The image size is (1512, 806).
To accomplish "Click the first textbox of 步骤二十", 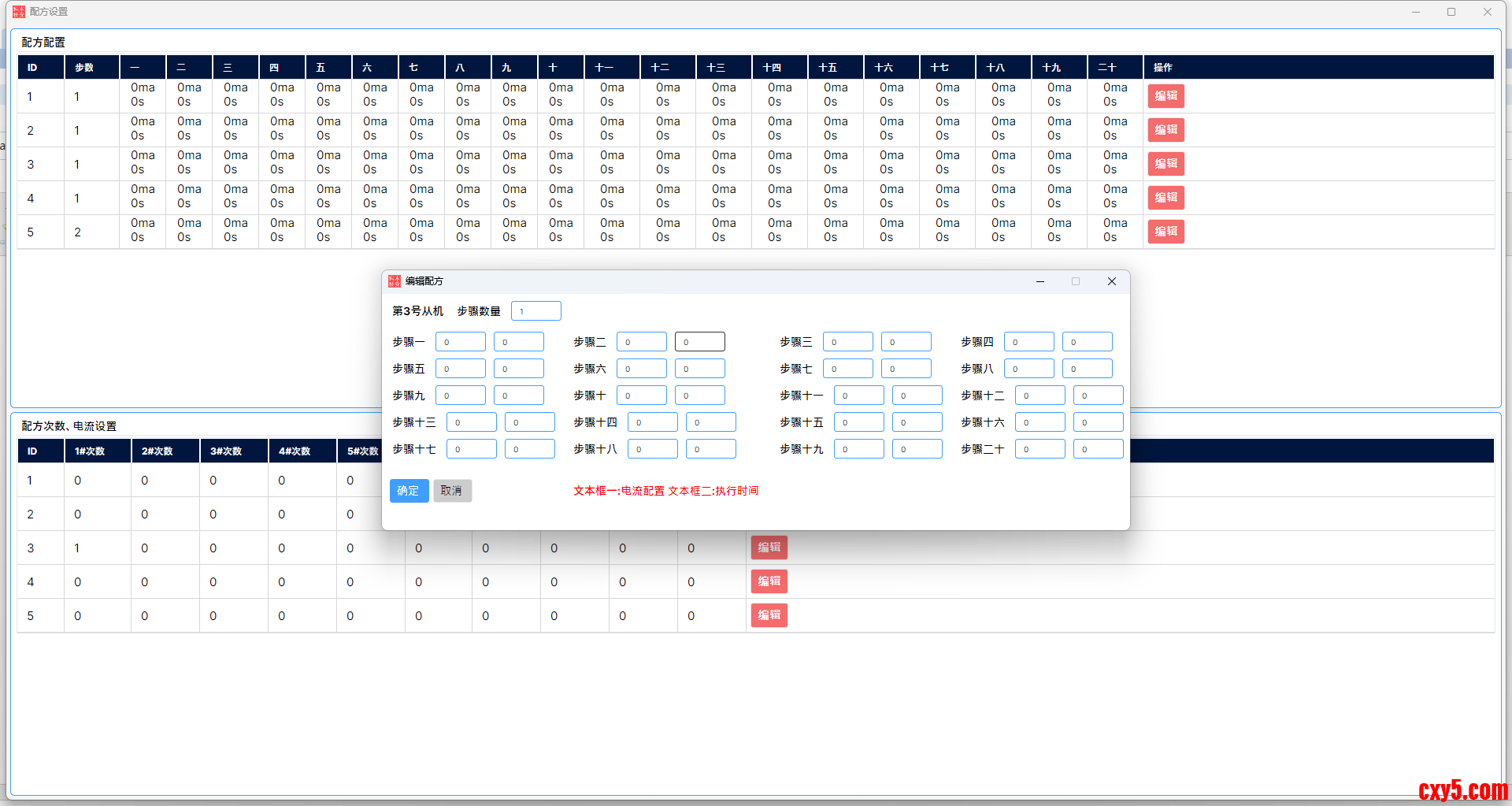I will 1039,449.
